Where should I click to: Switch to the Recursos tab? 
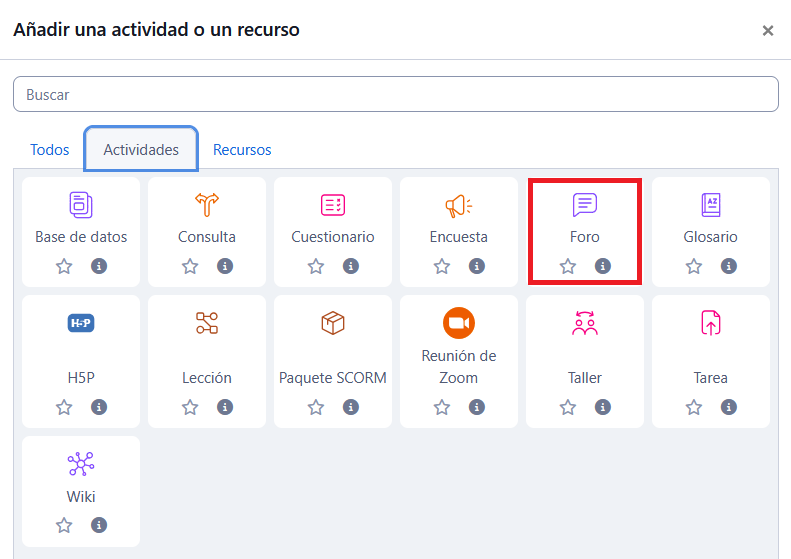coord(242,150)
